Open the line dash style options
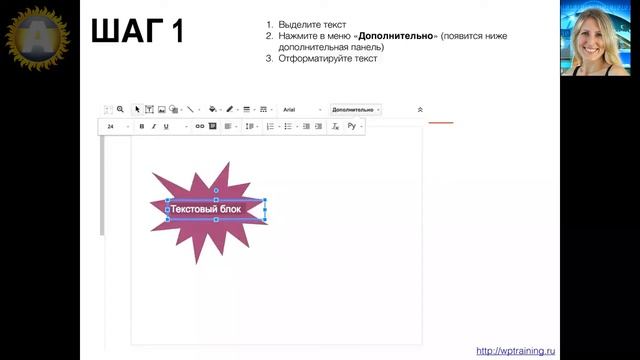Image resolution: width=640 pixels, height=360 pixels. tap(263, 109)
